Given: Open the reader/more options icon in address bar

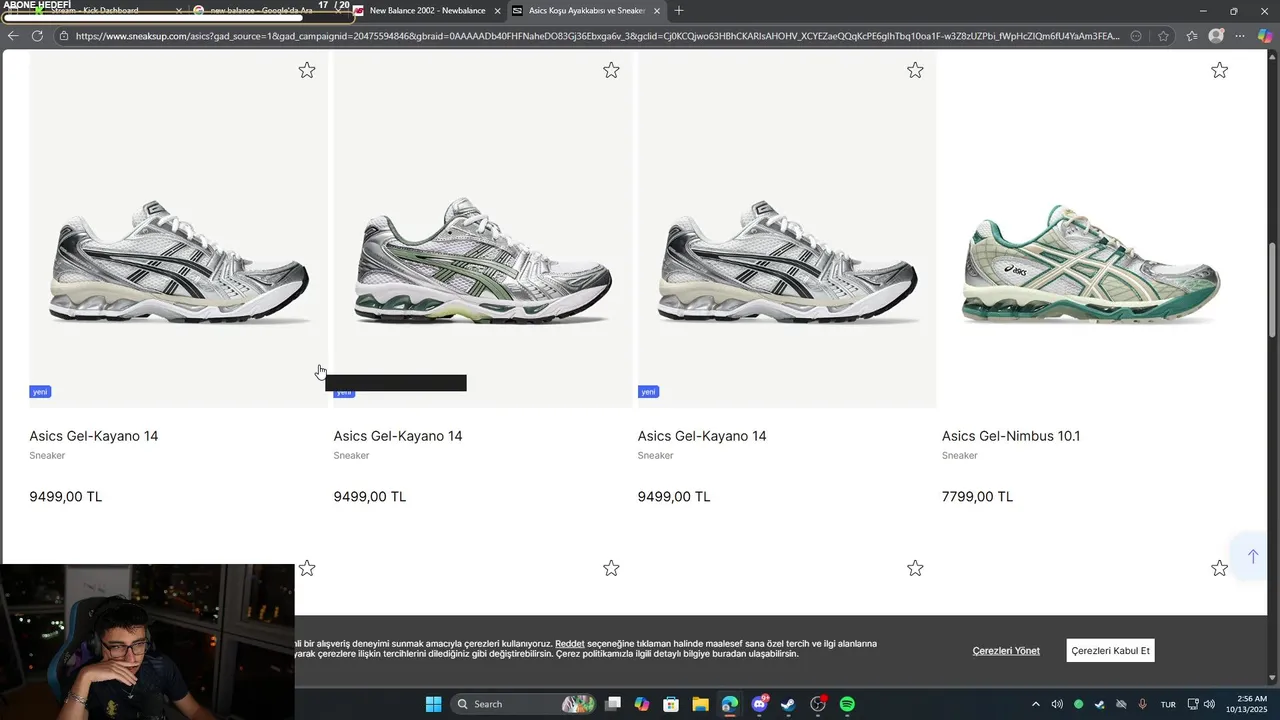Looking at the screenshot, I should point(1136,36).
